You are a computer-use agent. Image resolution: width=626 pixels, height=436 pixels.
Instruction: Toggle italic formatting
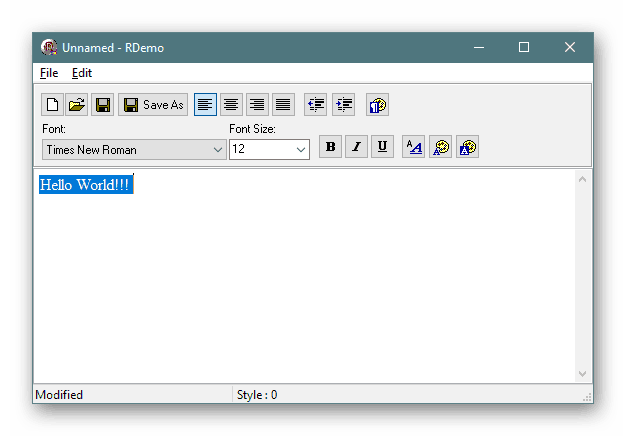(357, 147)
